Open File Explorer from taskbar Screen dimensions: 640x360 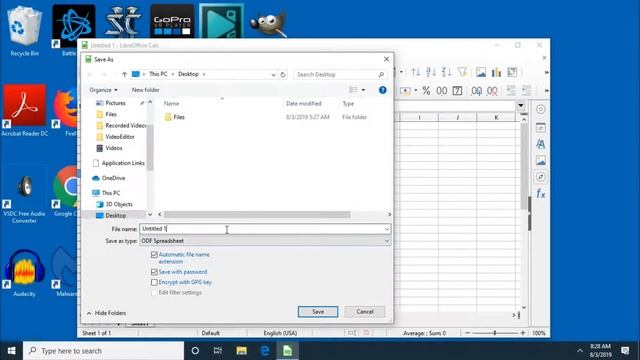click(x=242, y=351)
